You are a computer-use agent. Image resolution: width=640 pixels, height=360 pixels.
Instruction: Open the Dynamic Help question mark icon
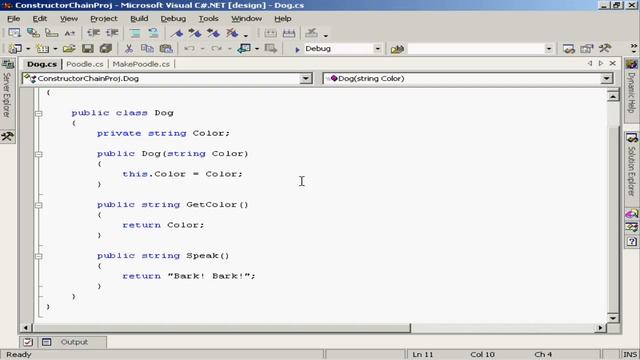click(x=631, y=242)
